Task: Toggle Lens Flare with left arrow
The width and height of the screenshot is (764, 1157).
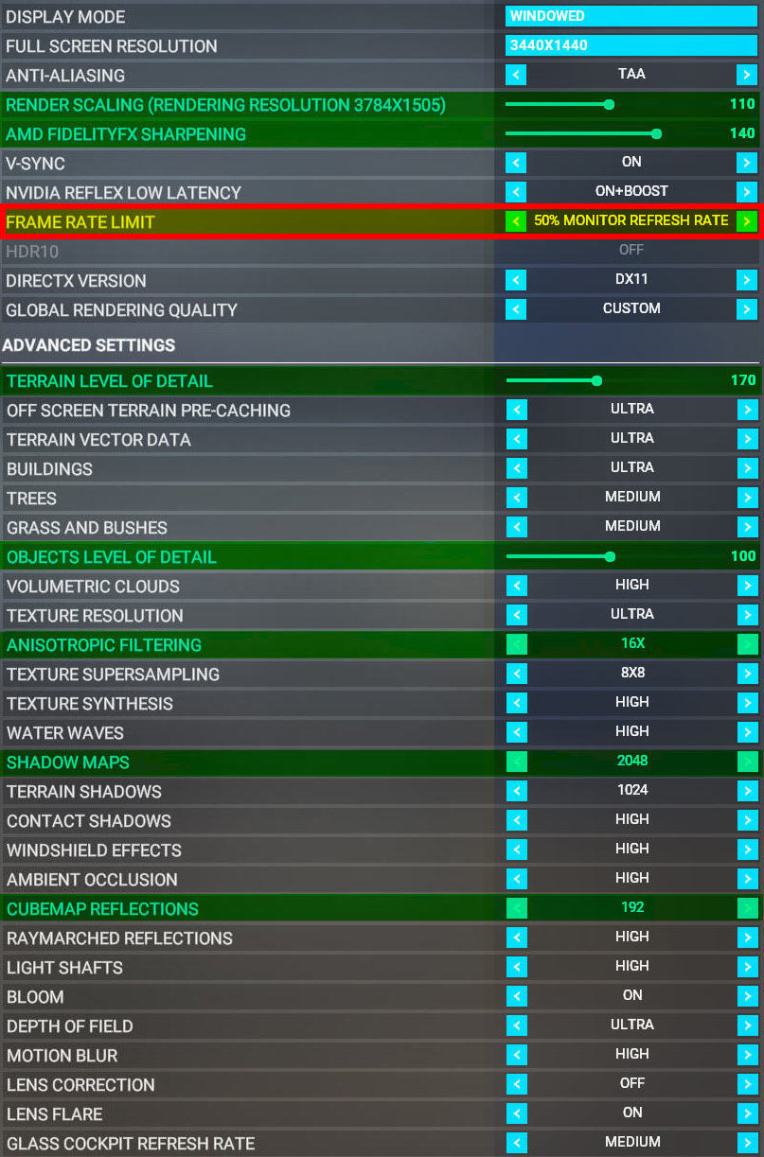Action: [x=516, y=1114]
